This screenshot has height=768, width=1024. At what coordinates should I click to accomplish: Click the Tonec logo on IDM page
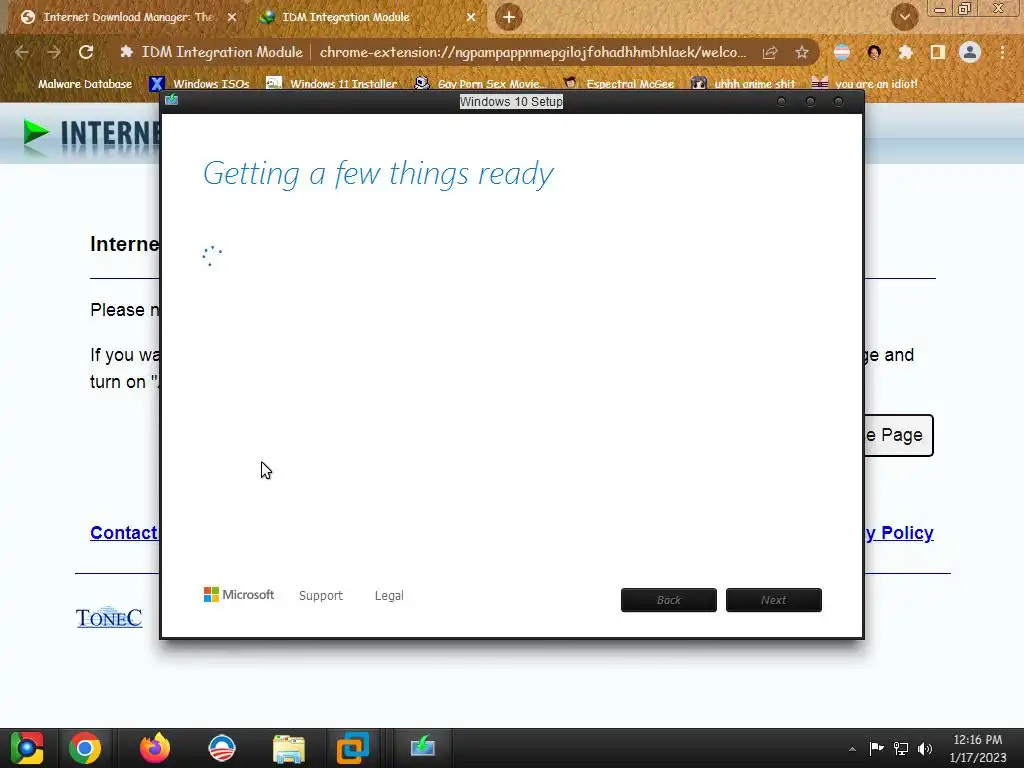109,617
